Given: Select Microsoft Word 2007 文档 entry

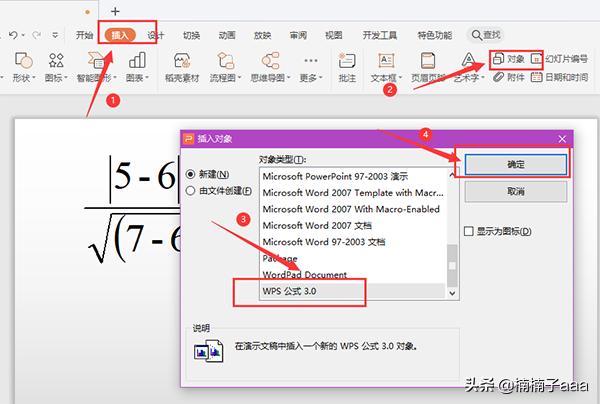Looking at the screenshot, I should coord(352,226).
